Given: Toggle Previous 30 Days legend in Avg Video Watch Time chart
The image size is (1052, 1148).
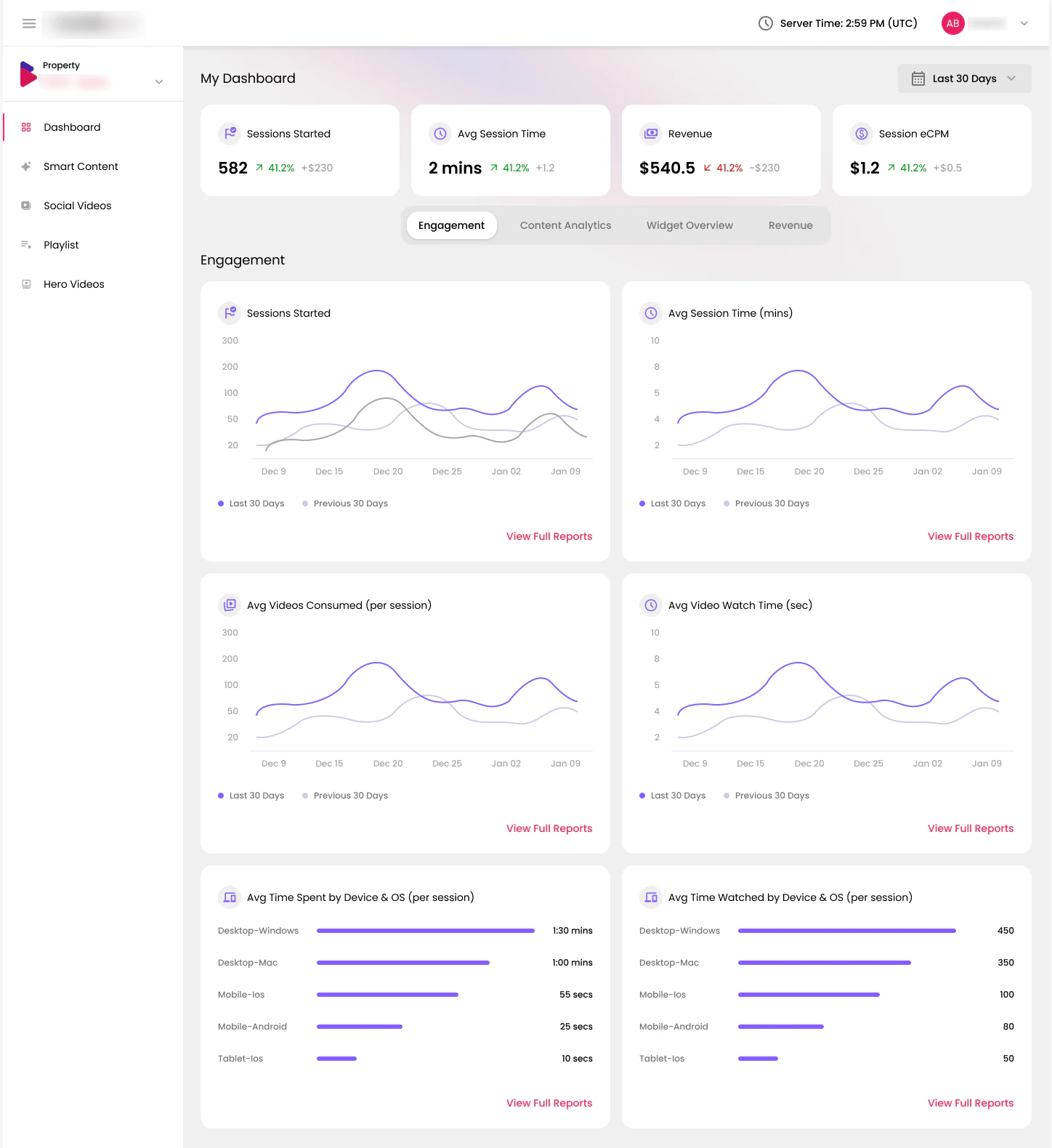Looking at the screenshot, I should click(x=766, y=796).
